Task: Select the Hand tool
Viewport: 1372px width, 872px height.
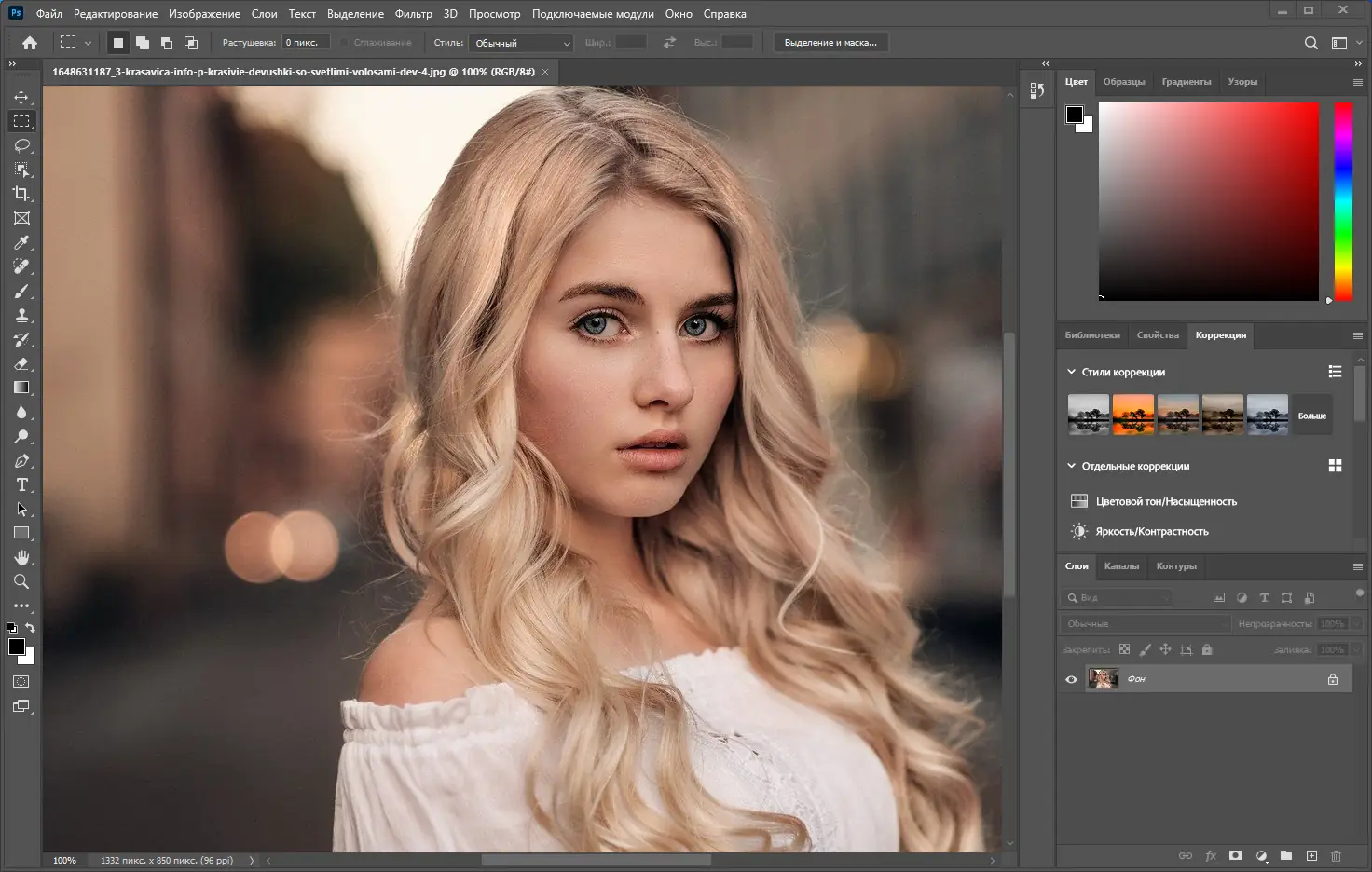Action: (x=21, y=557)
